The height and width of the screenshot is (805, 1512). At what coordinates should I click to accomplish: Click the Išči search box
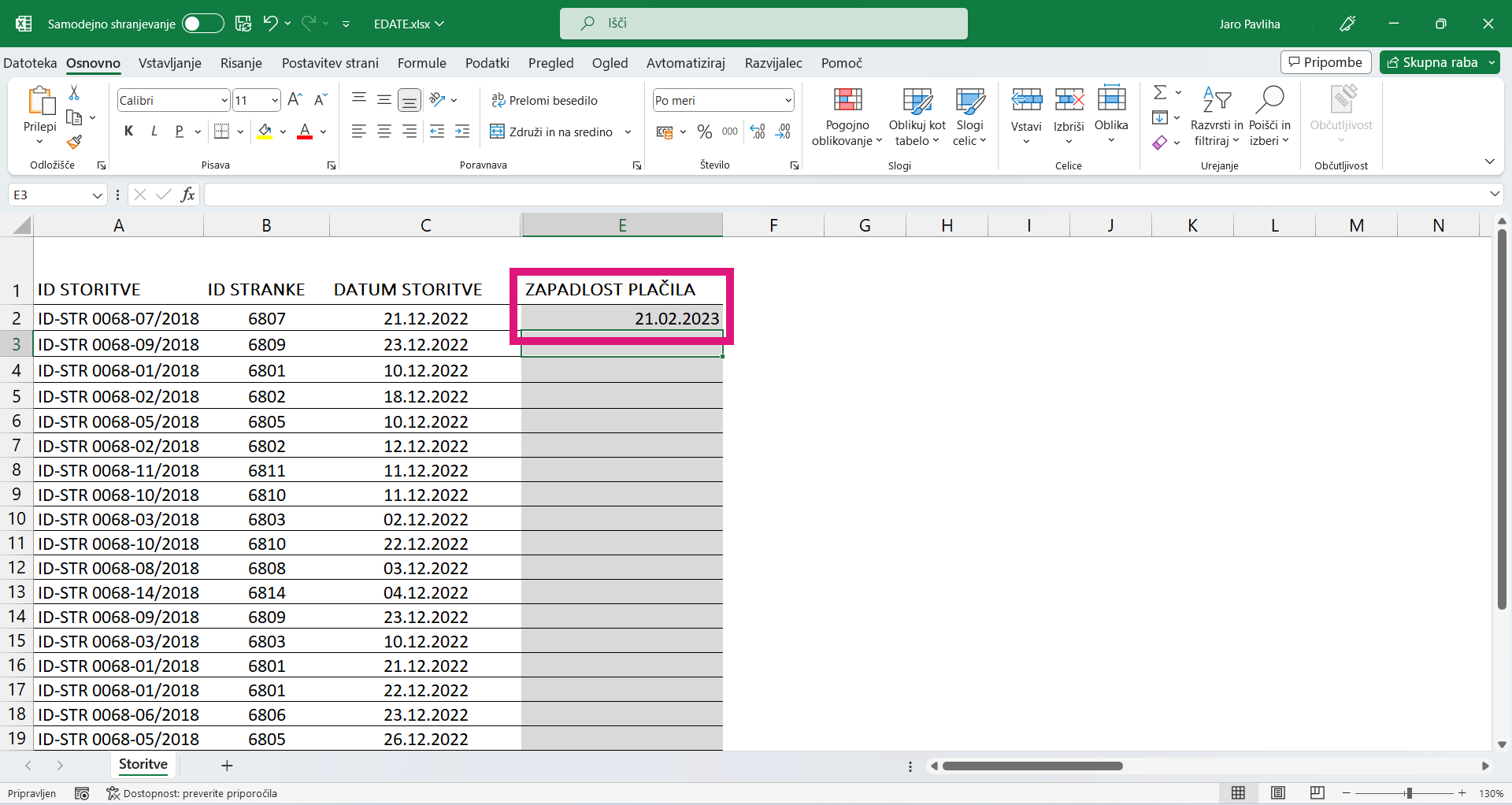click(764, 24)
